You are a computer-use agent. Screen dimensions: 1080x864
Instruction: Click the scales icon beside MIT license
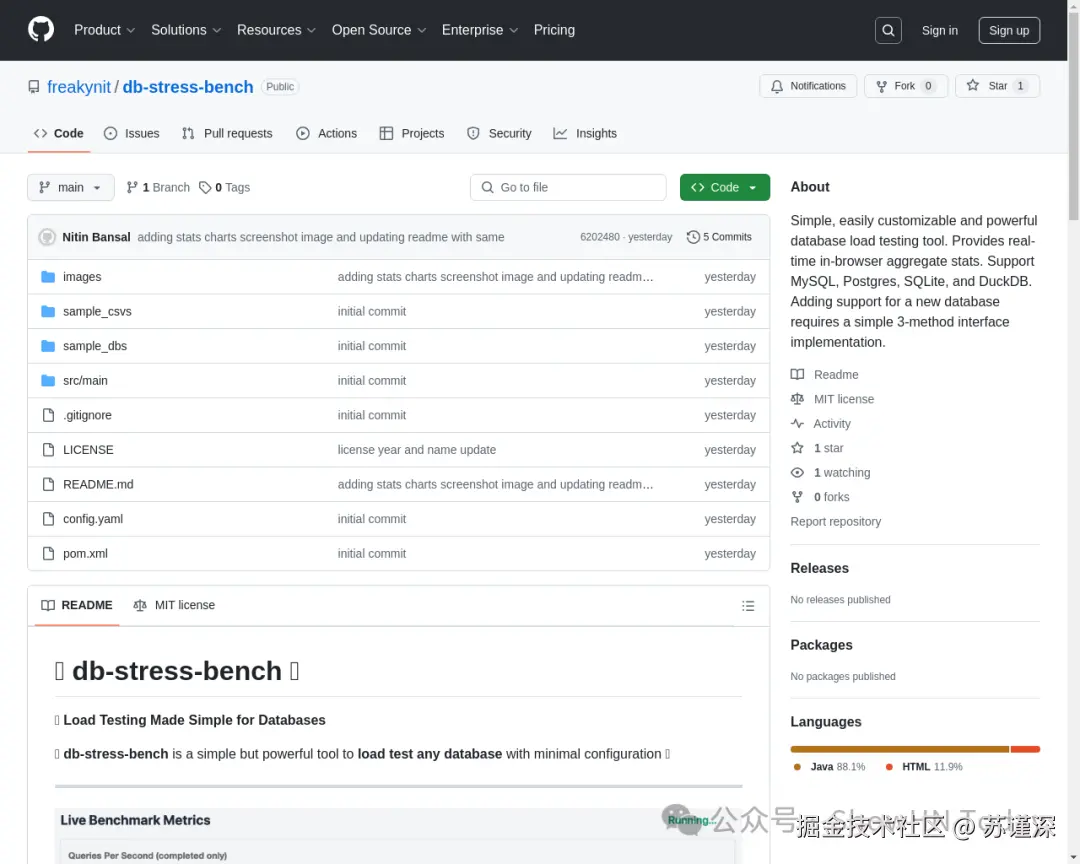(x=797, y=399)
